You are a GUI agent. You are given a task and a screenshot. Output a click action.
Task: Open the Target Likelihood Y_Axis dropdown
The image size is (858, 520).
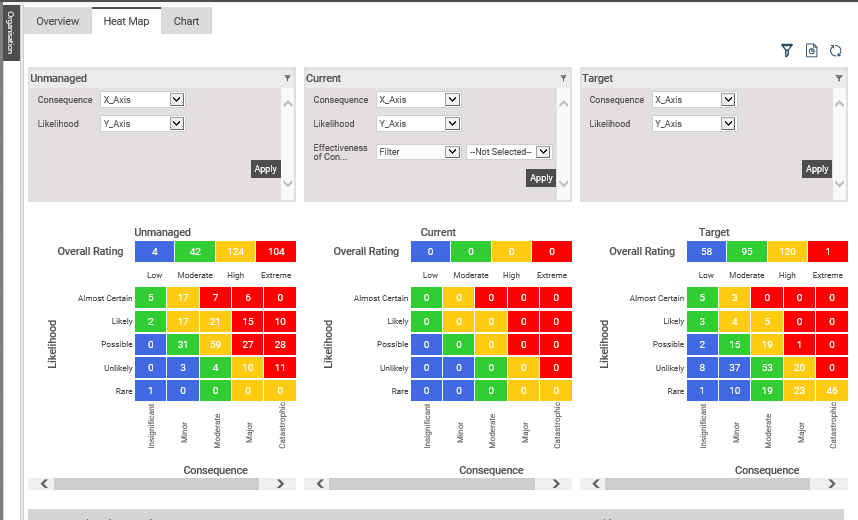point(694,124)
